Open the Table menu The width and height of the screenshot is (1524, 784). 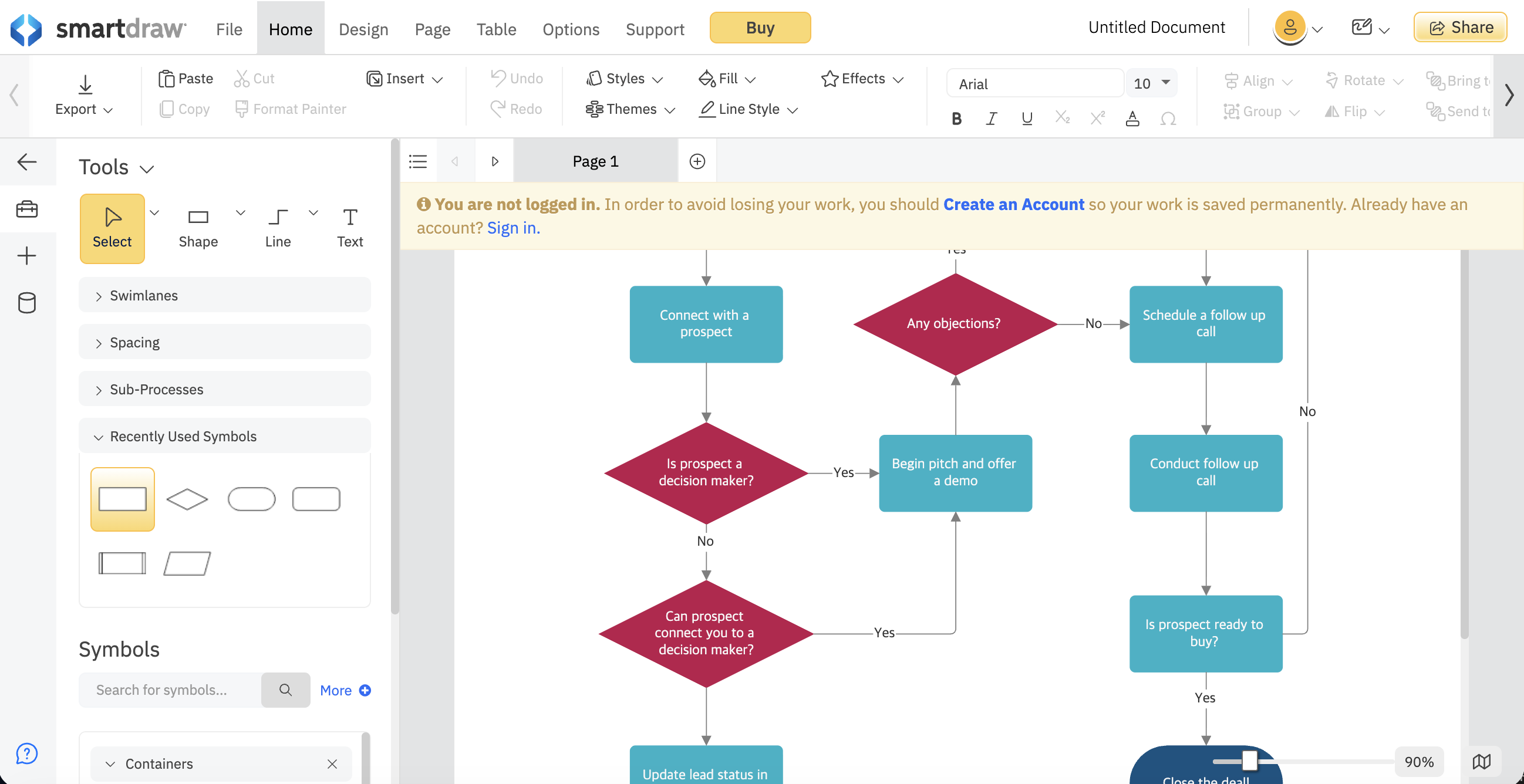pos(496,28)
